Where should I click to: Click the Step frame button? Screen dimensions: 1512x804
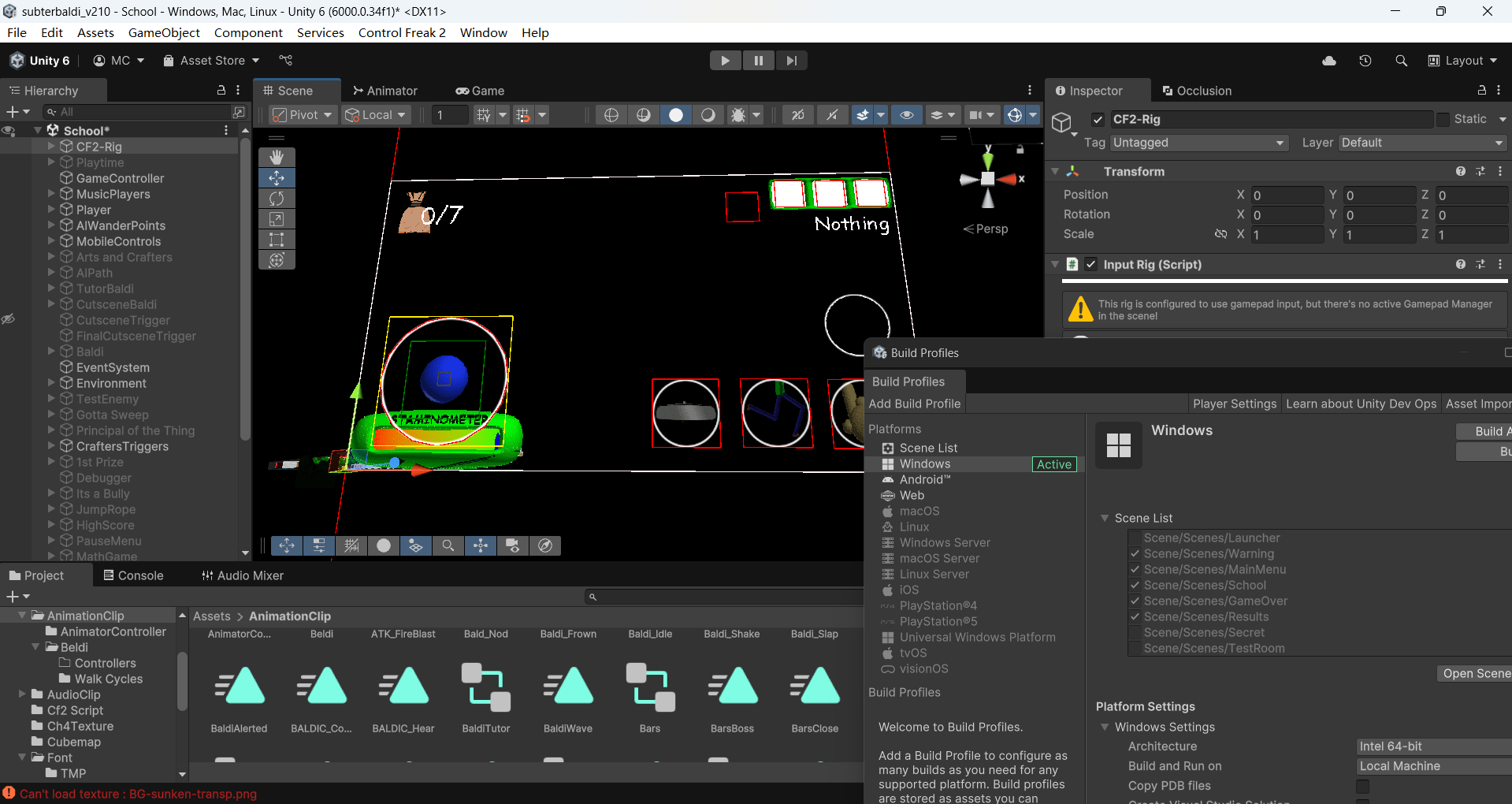coord(791,61)
